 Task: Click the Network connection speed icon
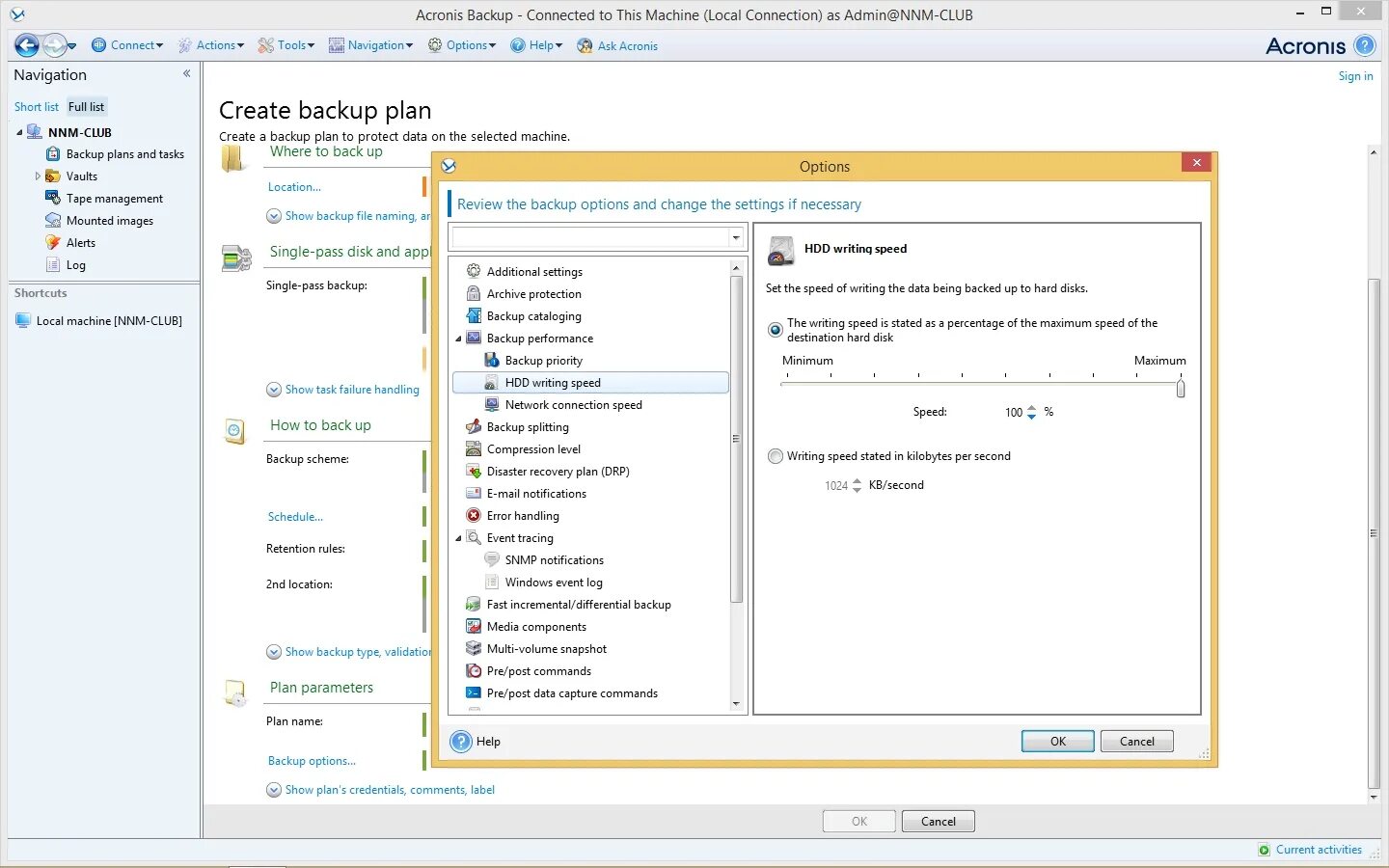492,404
